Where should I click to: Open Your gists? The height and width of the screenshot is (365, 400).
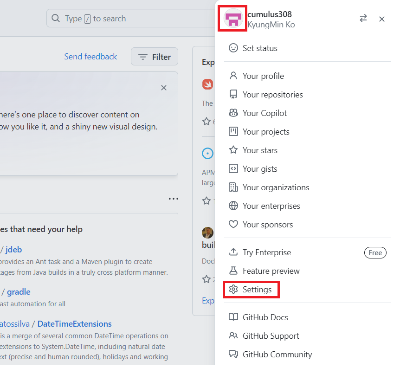pos(260,169)
